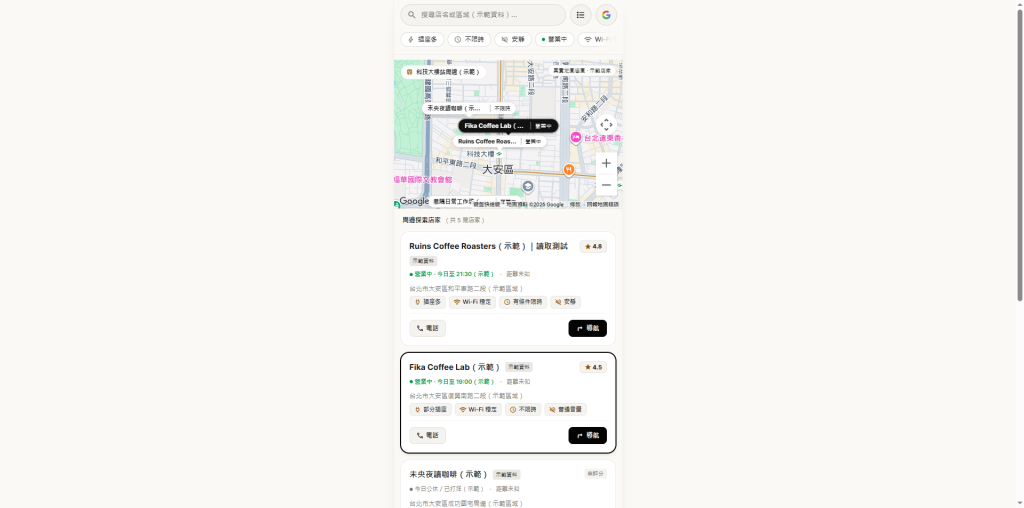Click the magnifier icon in search bar

[411, 14]
